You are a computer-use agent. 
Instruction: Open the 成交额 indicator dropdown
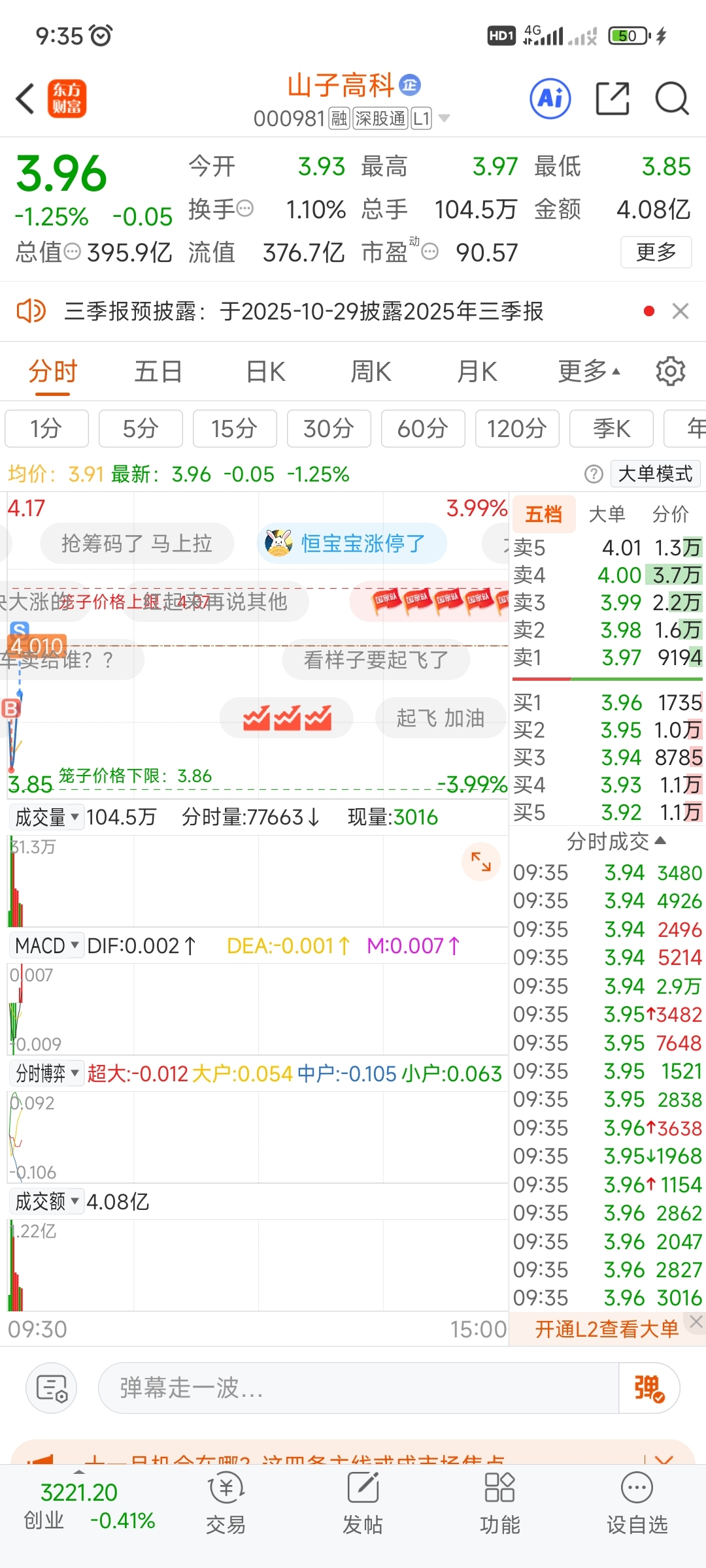click(46, 1201)
